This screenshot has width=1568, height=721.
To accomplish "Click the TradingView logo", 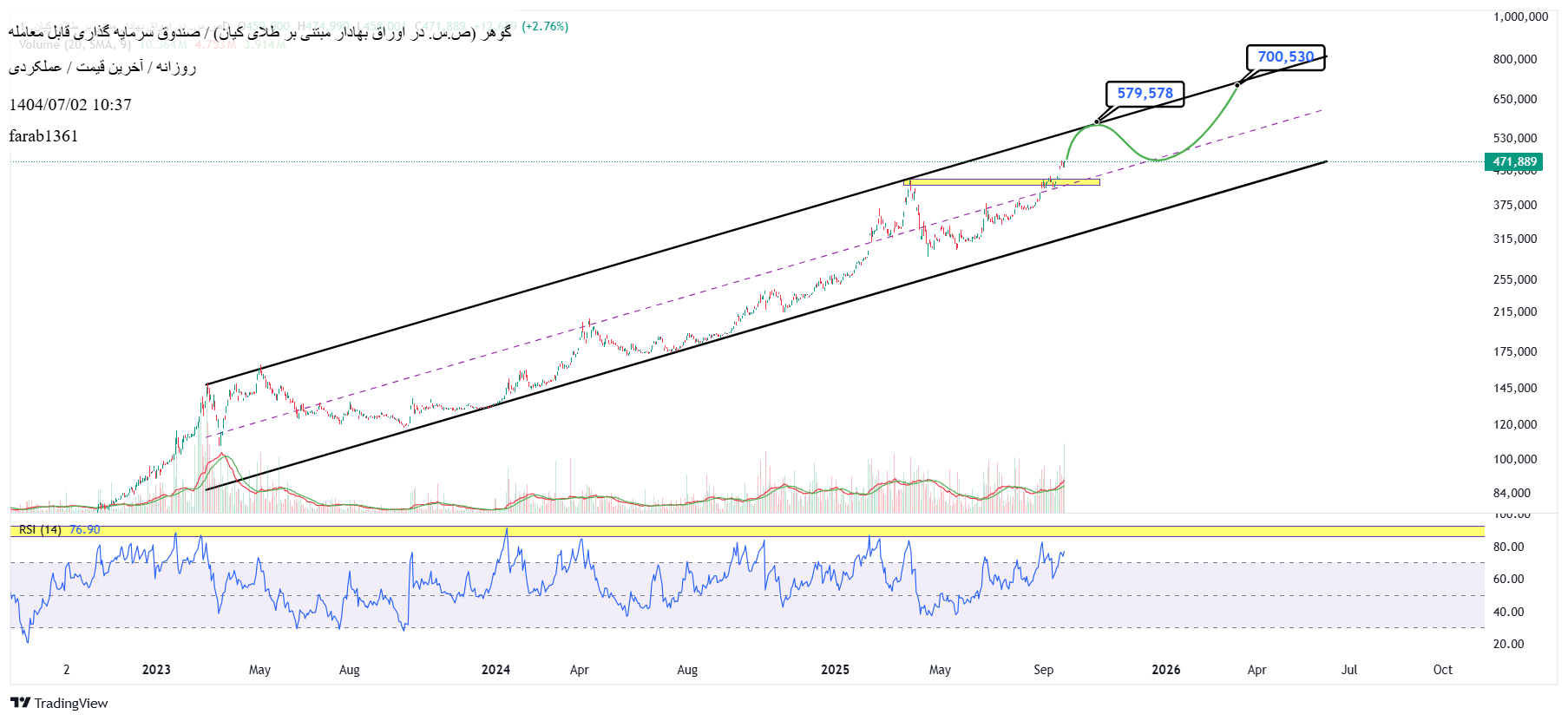I will 59,703.
